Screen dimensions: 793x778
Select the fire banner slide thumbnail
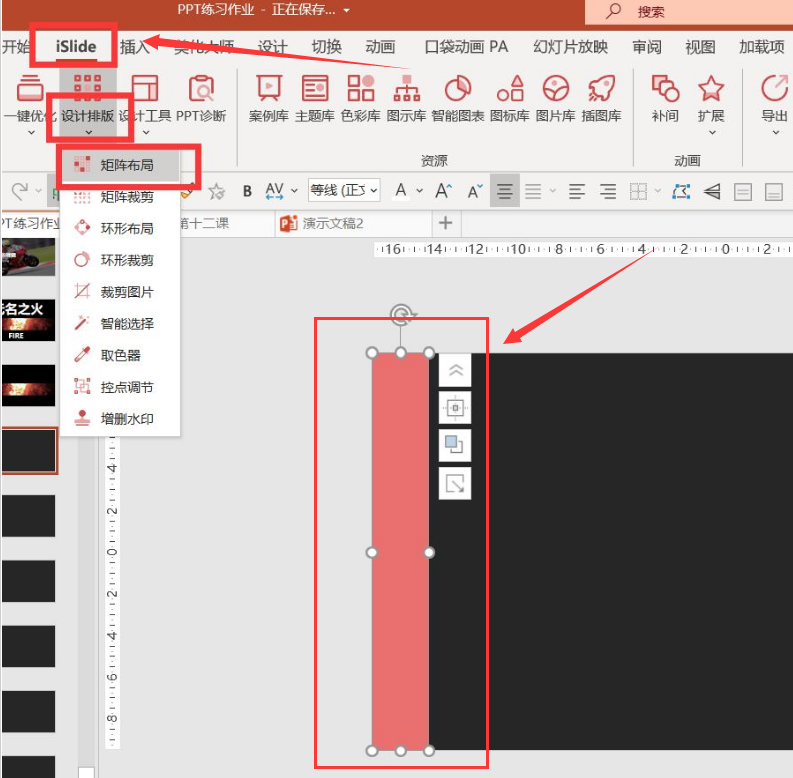pyautogui.click(x=28, y=385)
